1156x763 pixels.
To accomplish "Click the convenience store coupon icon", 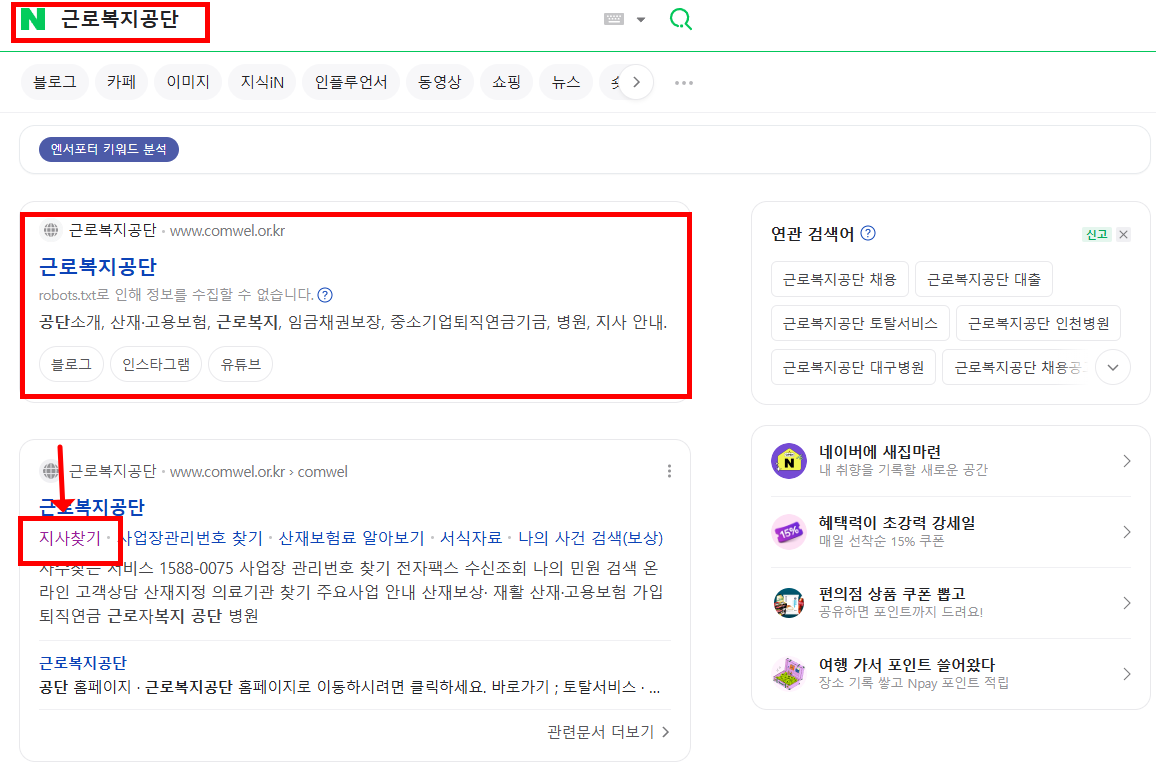I will click(789, 602).
